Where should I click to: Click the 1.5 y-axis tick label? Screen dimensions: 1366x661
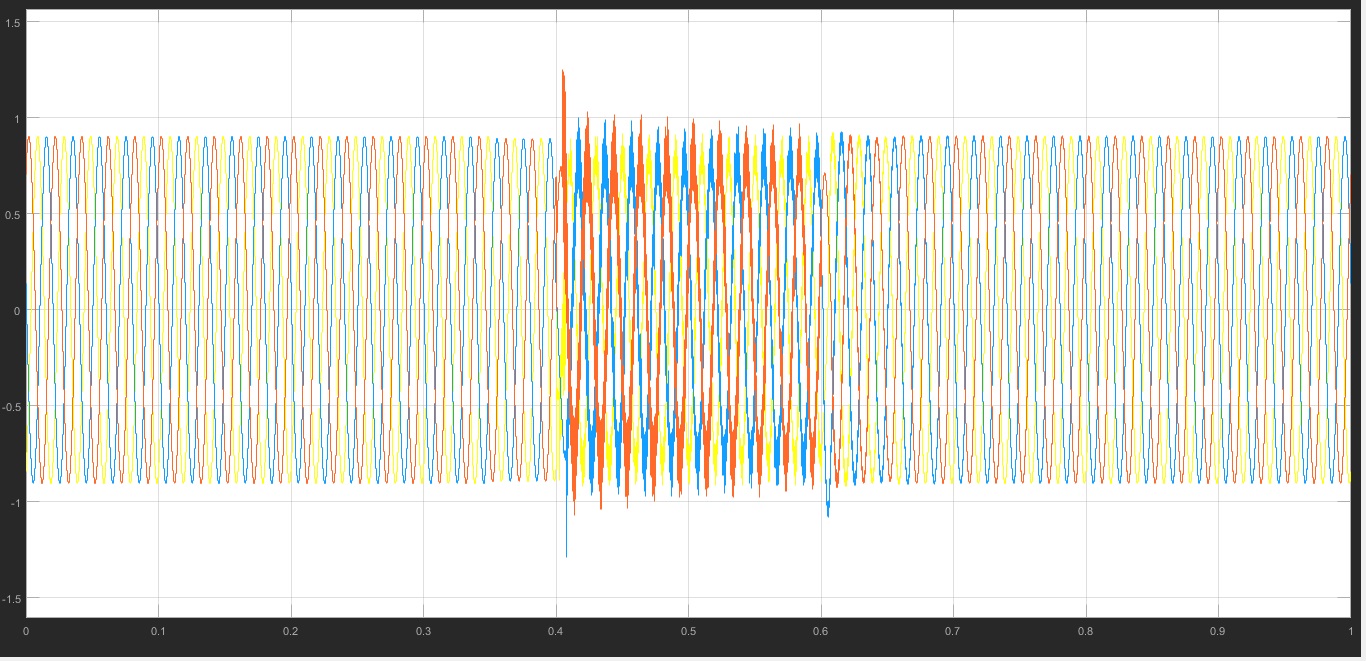coord(12,22)
